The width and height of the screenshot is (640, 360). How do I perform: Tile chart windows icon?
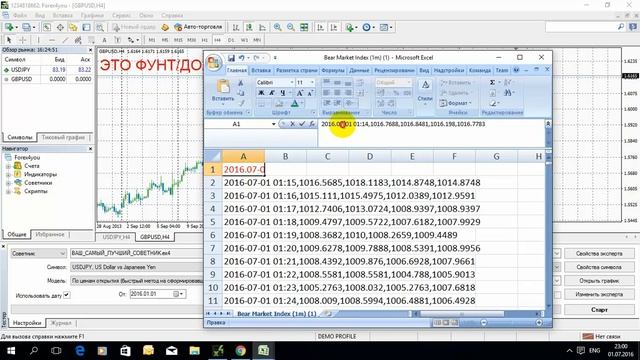tap(304, 27)
